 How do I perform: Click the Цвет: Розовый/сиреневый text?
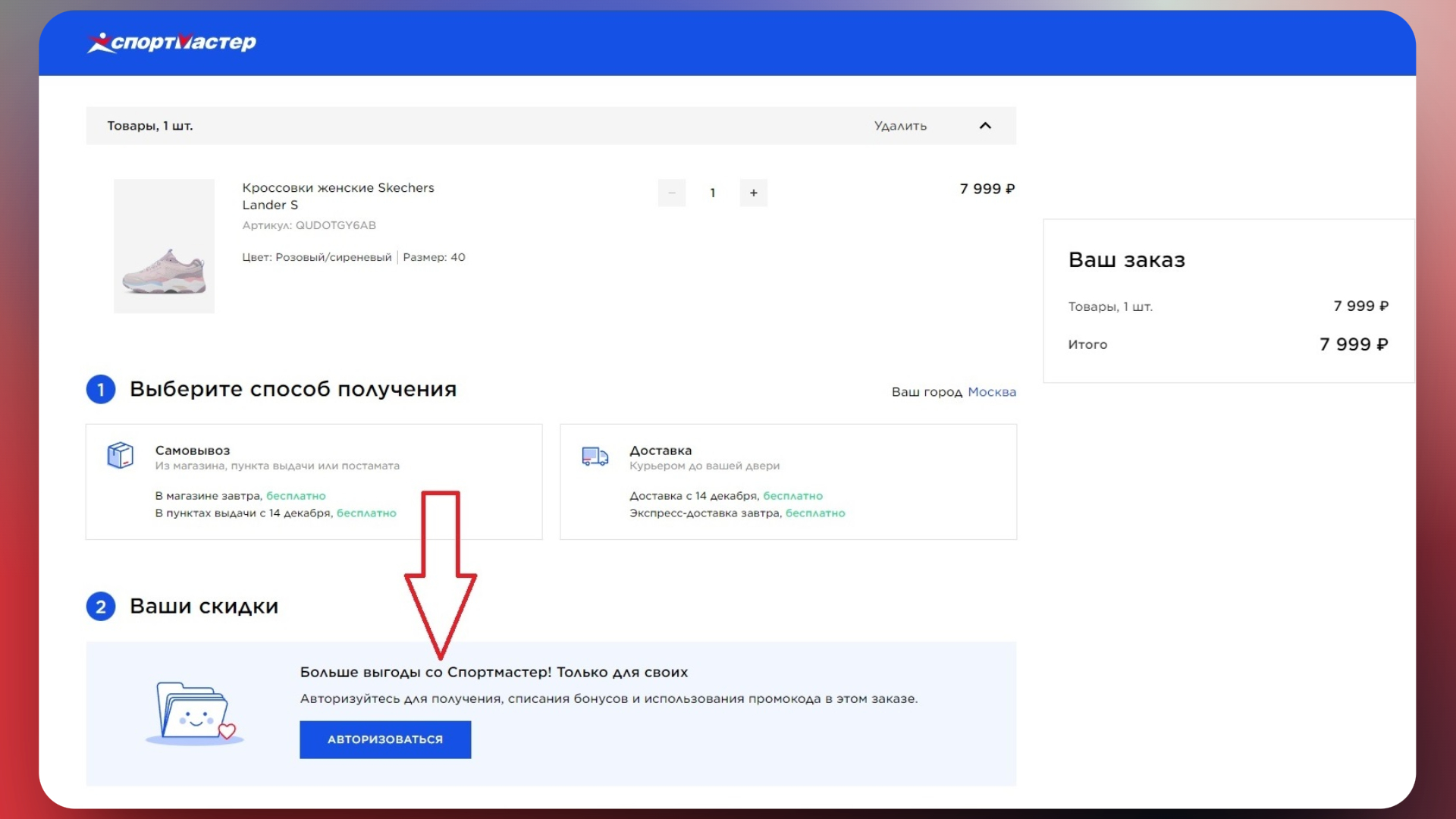[317, 257]
